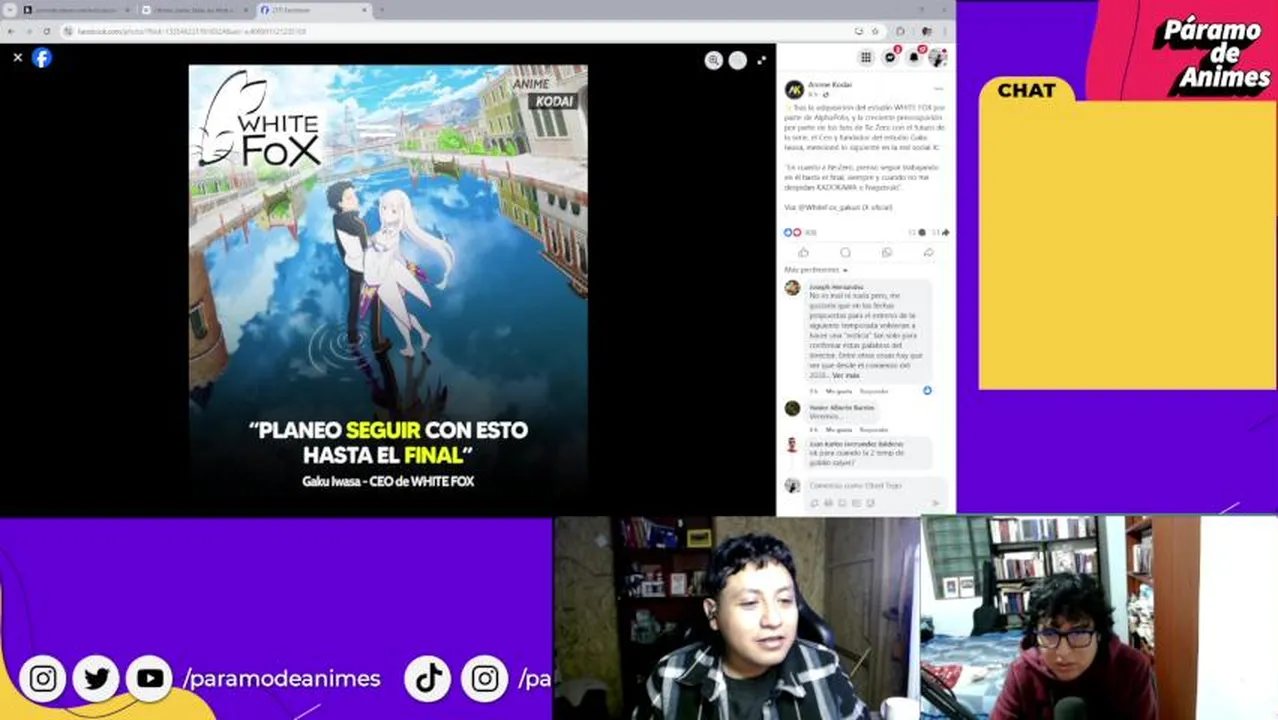Close the Facebook photo viewer with the X
This screenshot has width=1278, height=720.
coord(17,58)
